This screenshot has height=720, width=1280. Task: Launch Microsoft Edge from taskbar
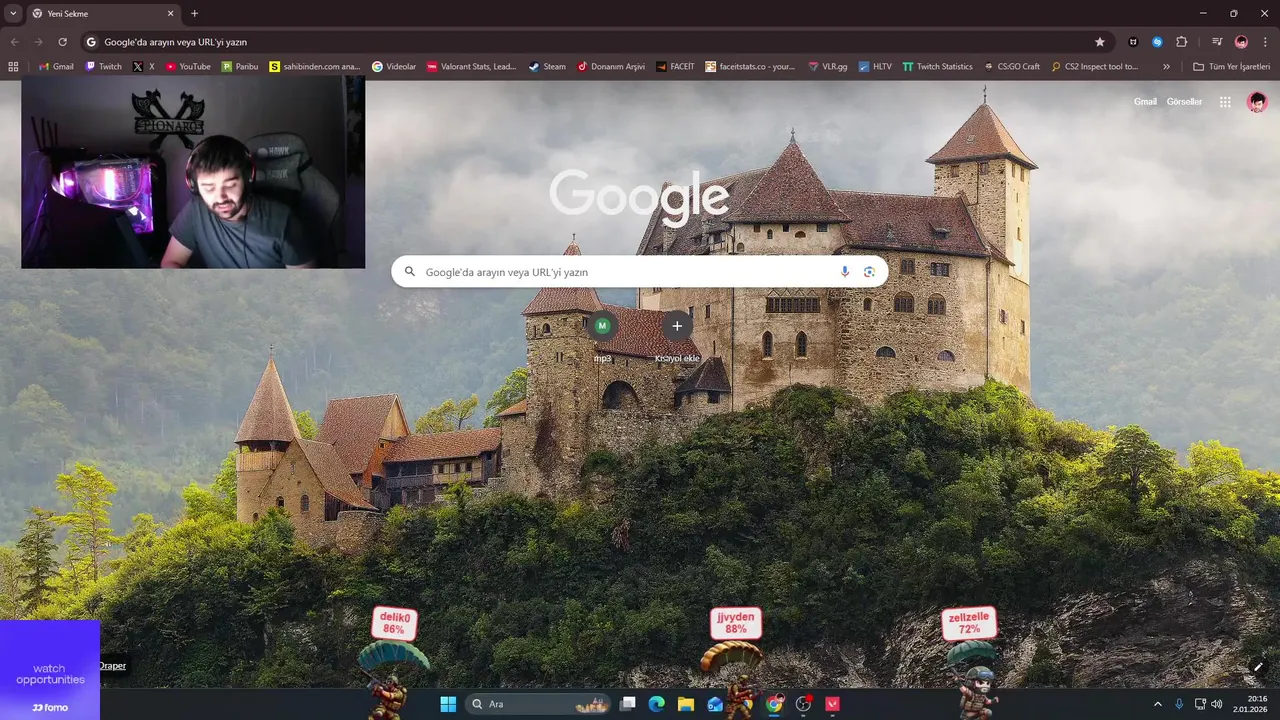(657, 704)
